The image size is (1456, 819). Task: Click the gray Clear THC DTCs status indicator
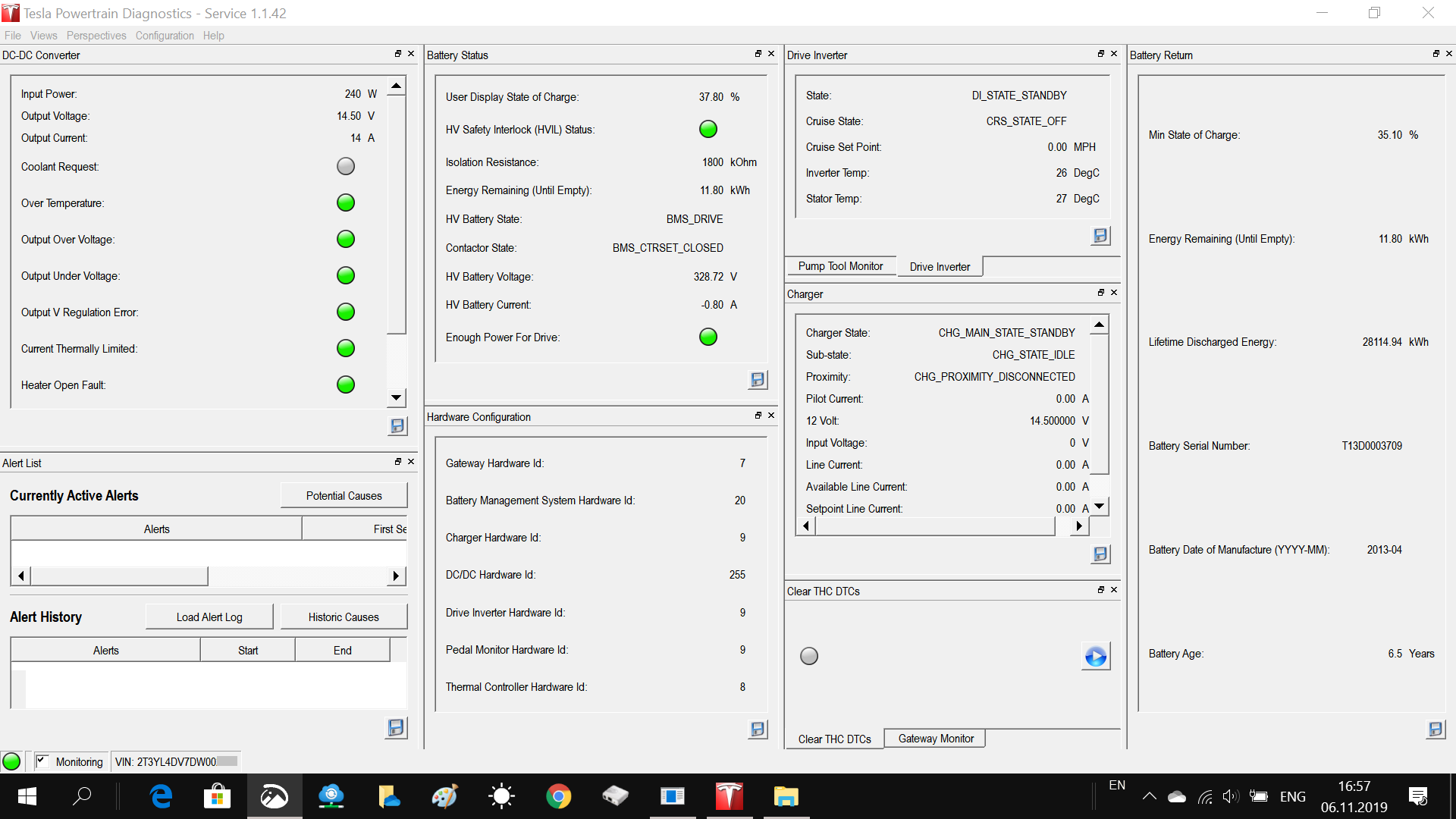point(809,656)
